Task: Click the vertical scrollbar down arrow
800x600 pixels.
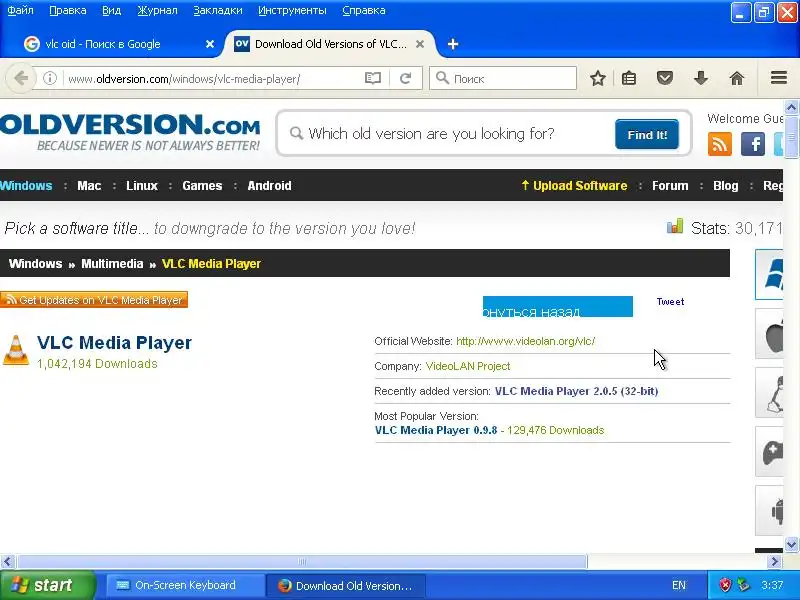Action: [791, 544]
